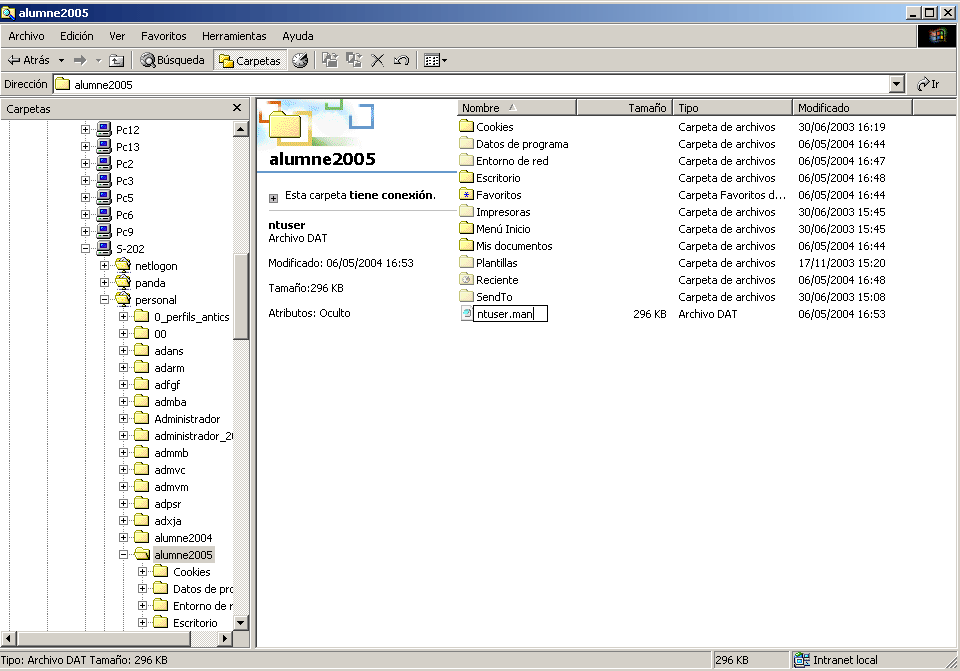Open the Herramientas menu
Screen dimensions: 960x671
(x=234, y=36)
